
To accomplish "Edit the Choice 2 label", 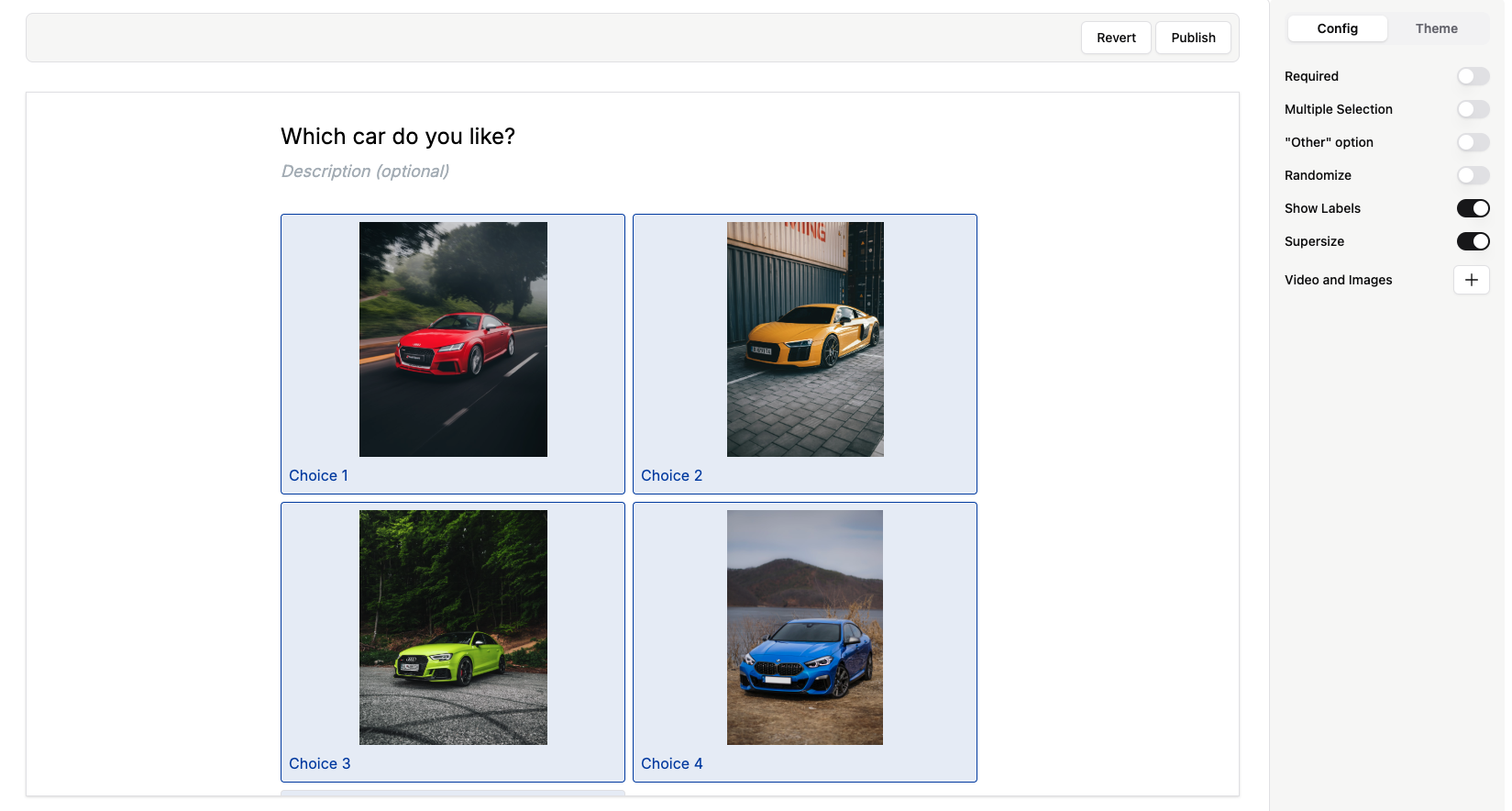I will pyautogui.click(x=671, y=475).
